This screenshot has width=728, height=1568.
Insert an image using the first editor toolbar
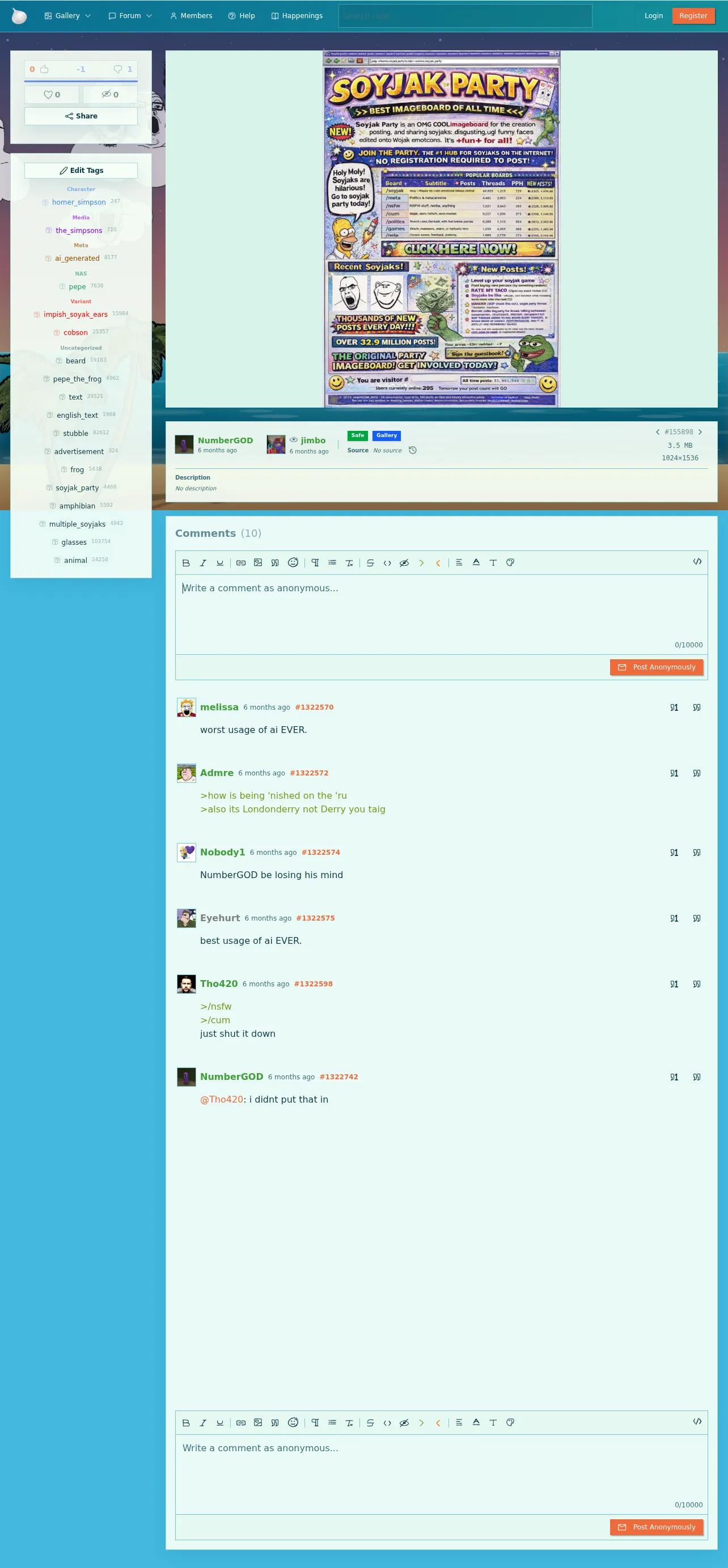258,562
